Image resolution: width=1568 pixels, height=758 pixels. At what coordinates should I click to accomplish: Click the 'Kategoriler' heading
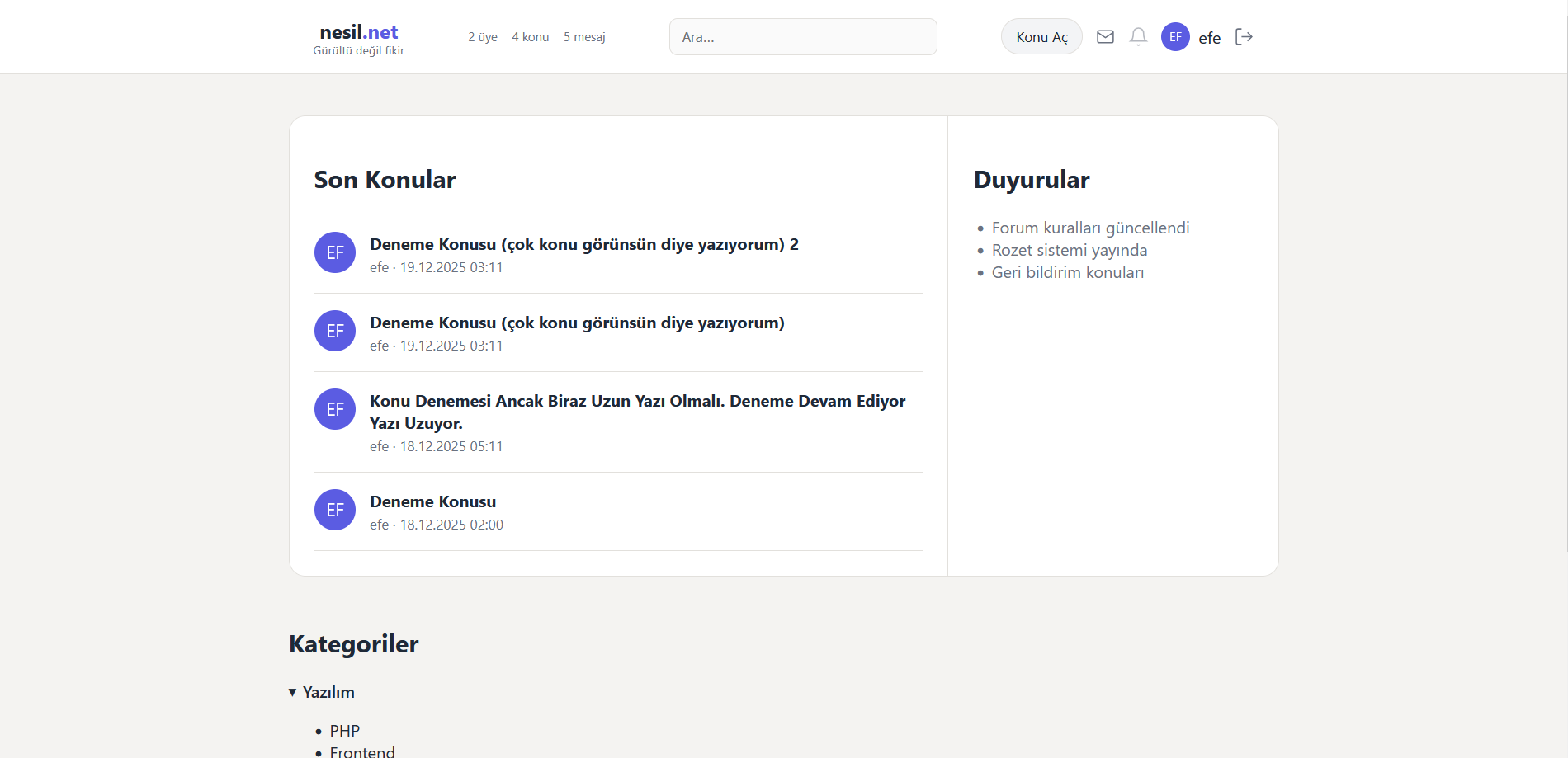point(354,644)
